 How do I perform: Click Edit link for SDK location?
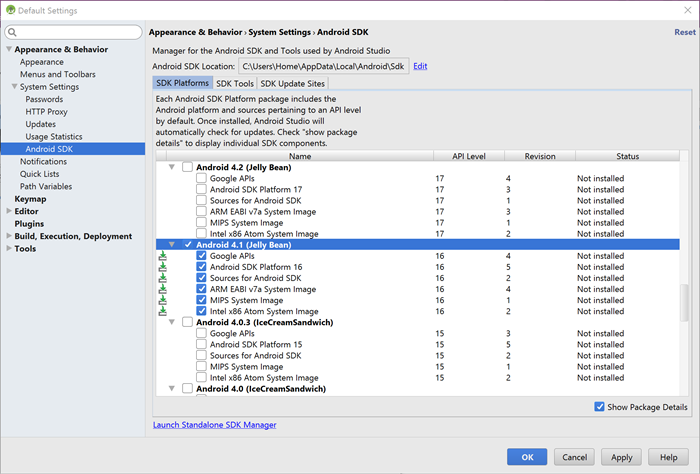click(x=420, y=66)
